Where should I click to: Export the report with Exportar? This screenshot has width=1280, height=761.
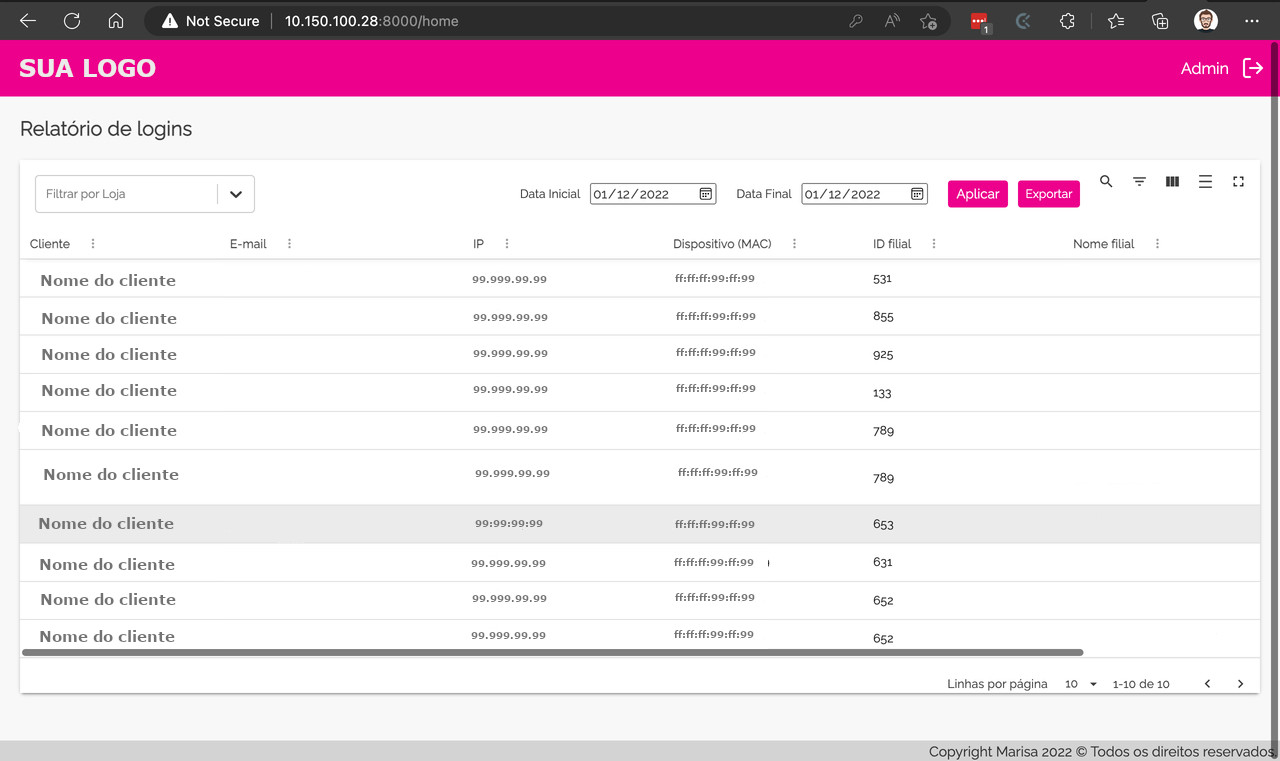(x=1048, y=193)
